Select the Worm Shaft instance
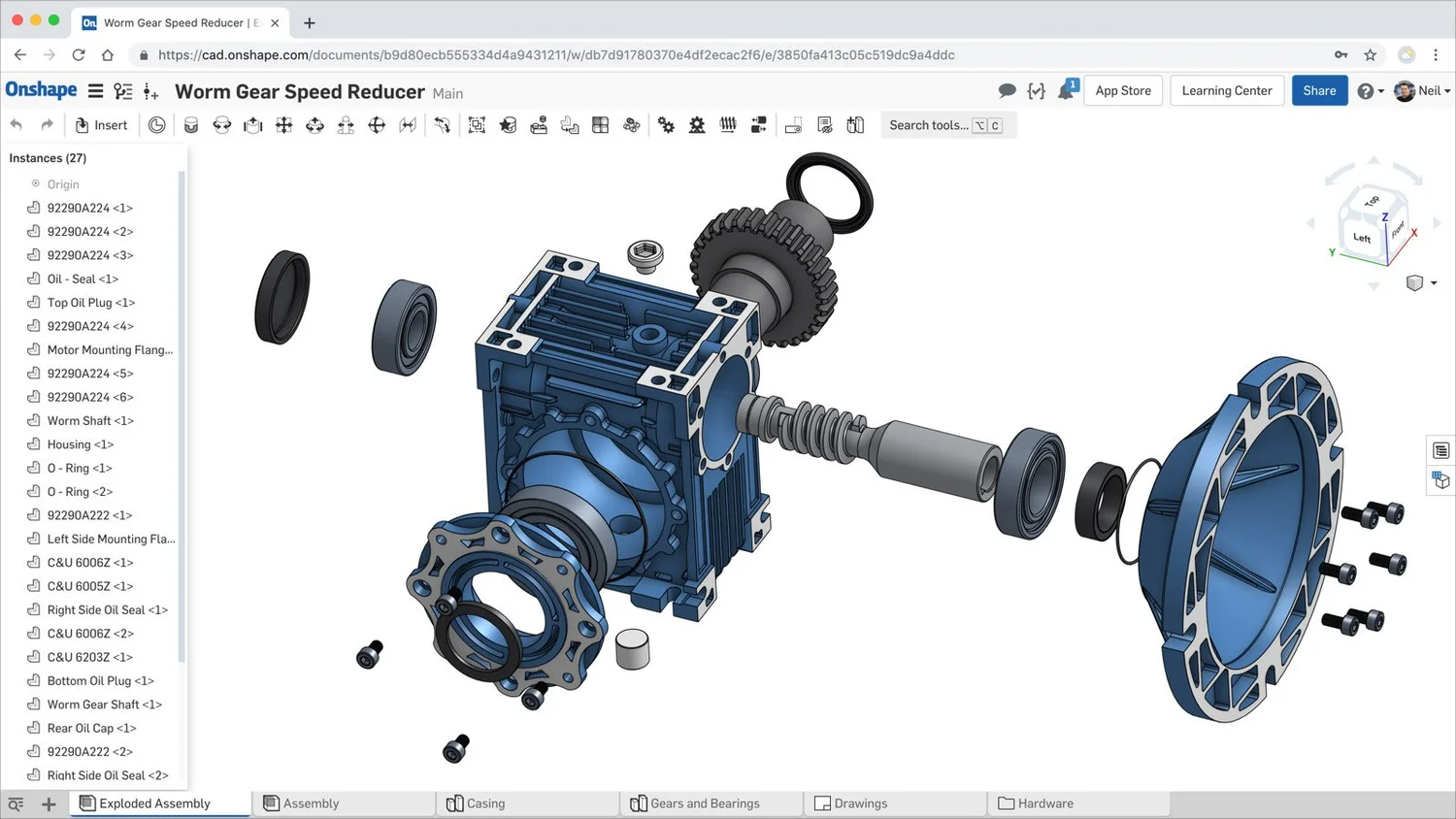Screen dimensions: 1456x819 coord(88,420)
